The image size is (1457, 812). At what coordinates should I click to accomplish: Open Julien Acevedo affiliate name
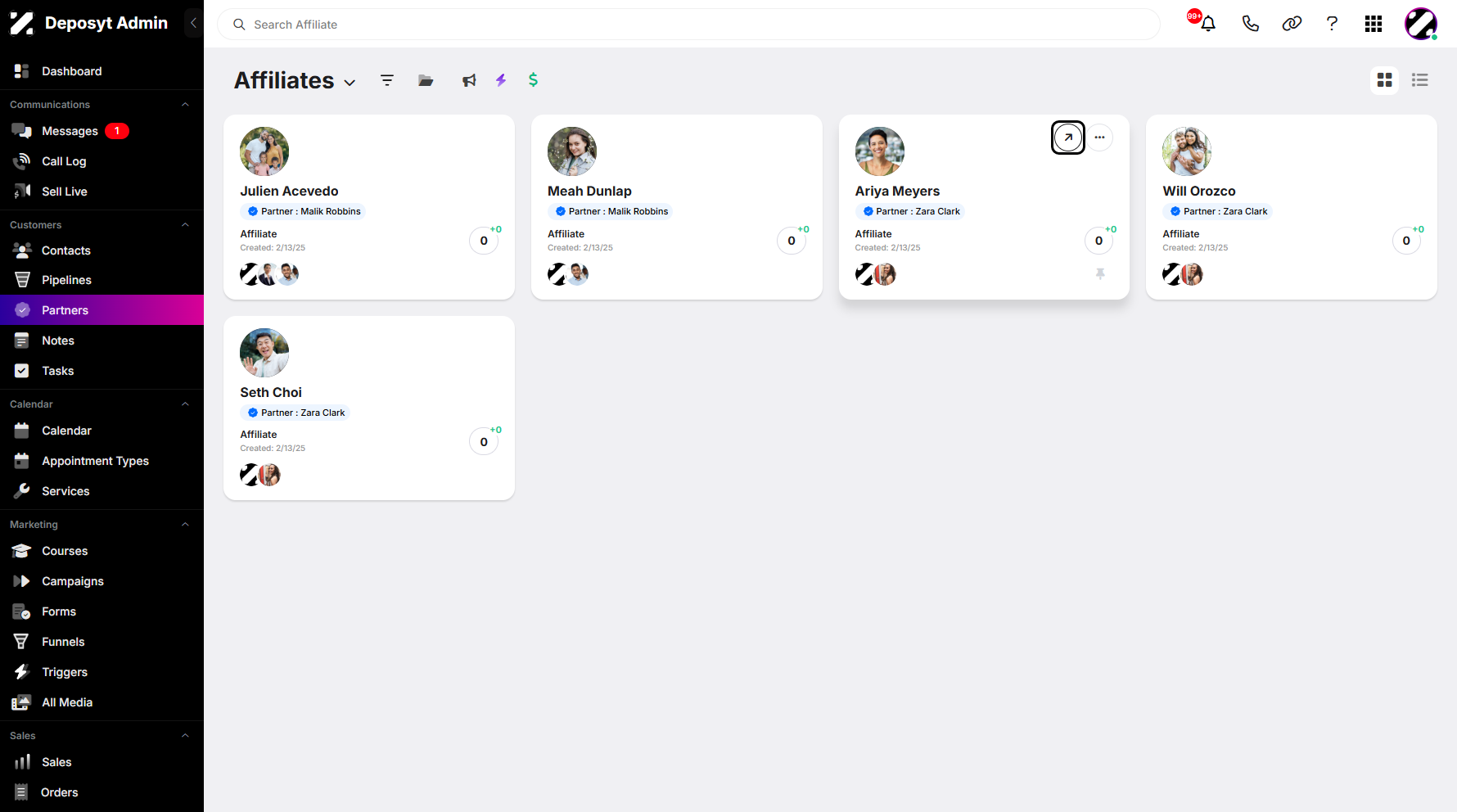pyautogui.click(x=289, y=191)
